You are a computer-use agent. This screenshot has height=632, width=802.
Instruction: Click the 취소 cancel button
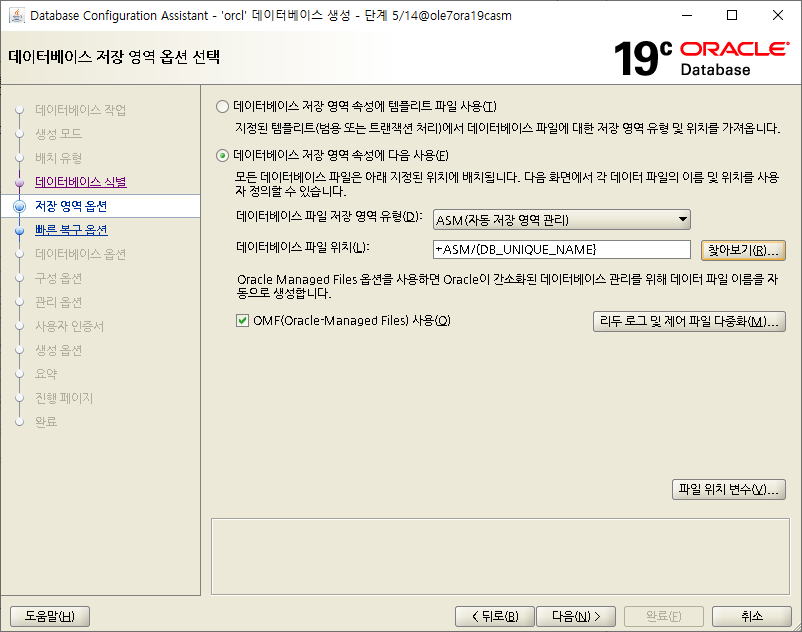[x=752, y=616]
